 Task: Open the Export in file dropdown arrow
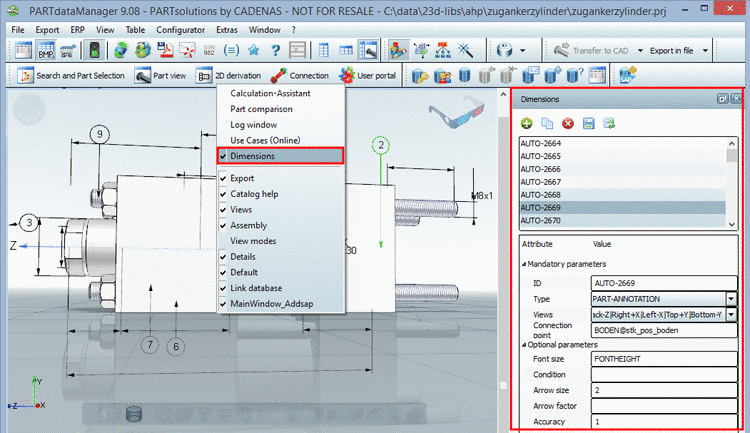705,51
